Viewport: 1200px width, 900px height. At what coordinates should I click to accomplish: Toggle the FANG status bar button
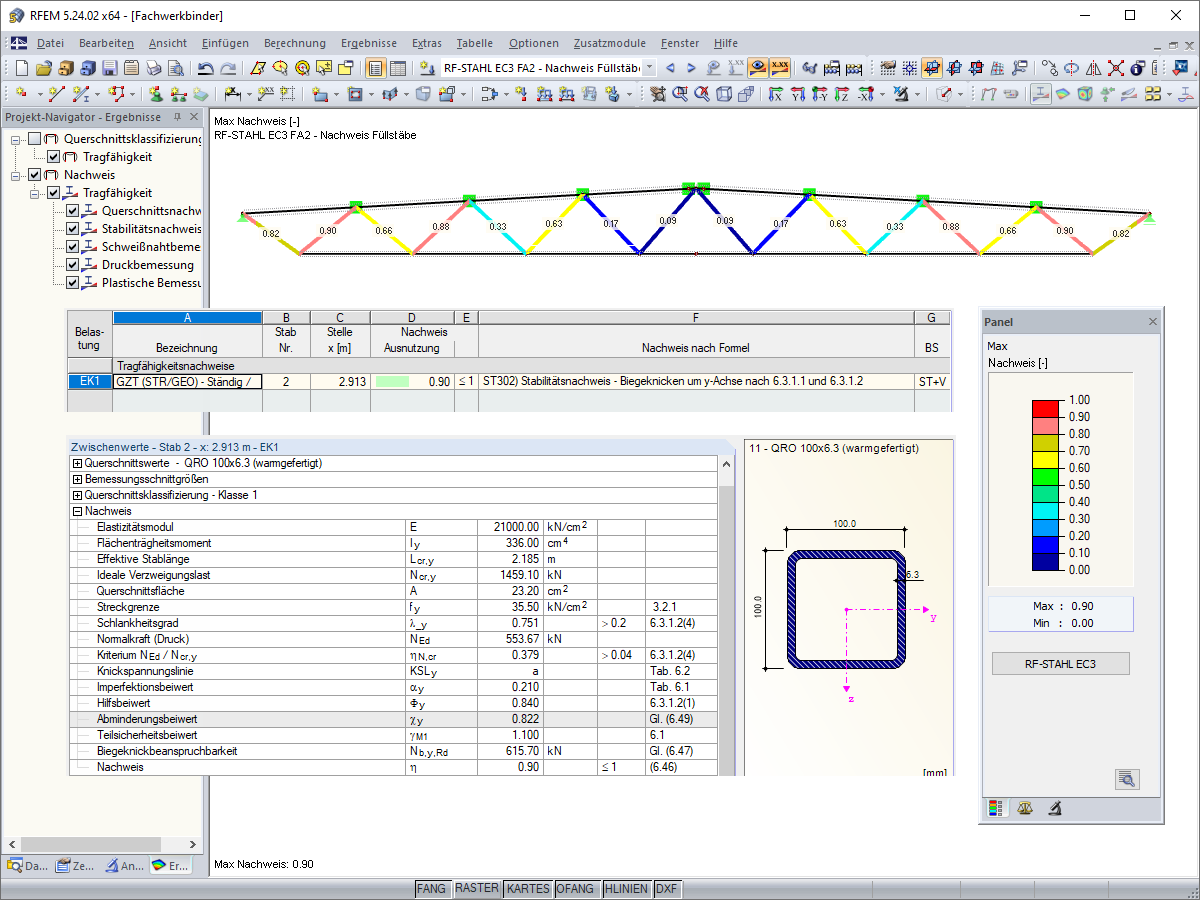click(432, 888)
